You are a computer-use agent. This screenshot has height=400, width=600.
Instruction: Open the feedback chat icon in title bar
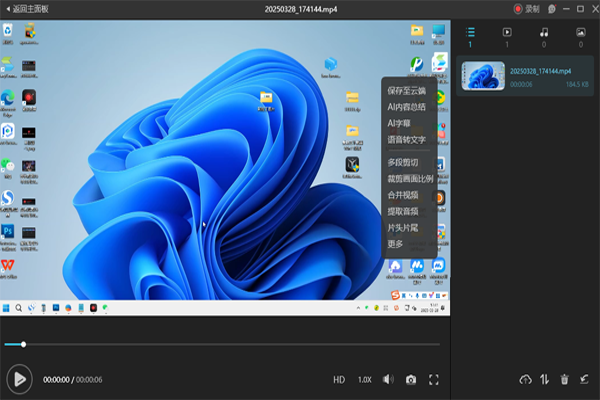tap(551, 9)
